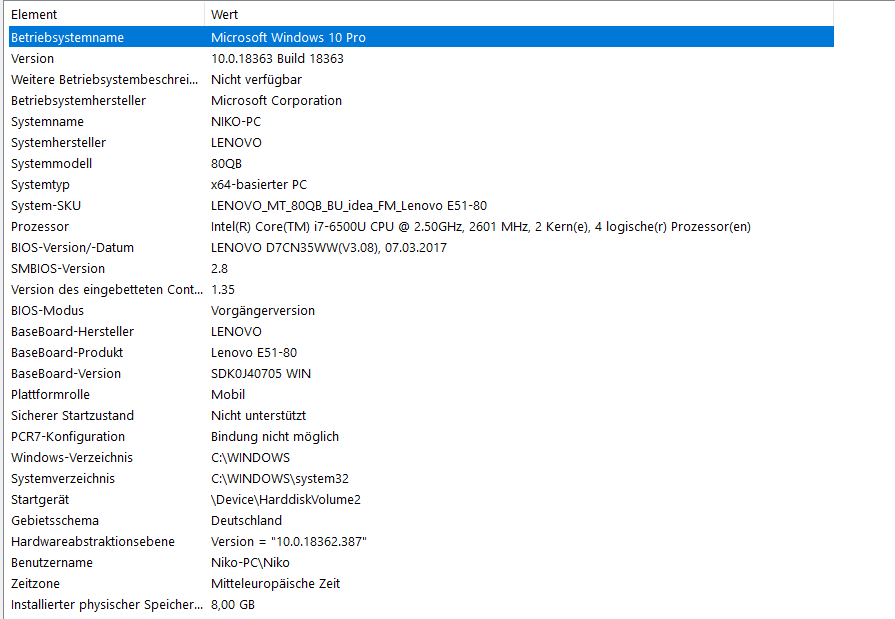Select the System-SKU row

[x=421, y=206]
